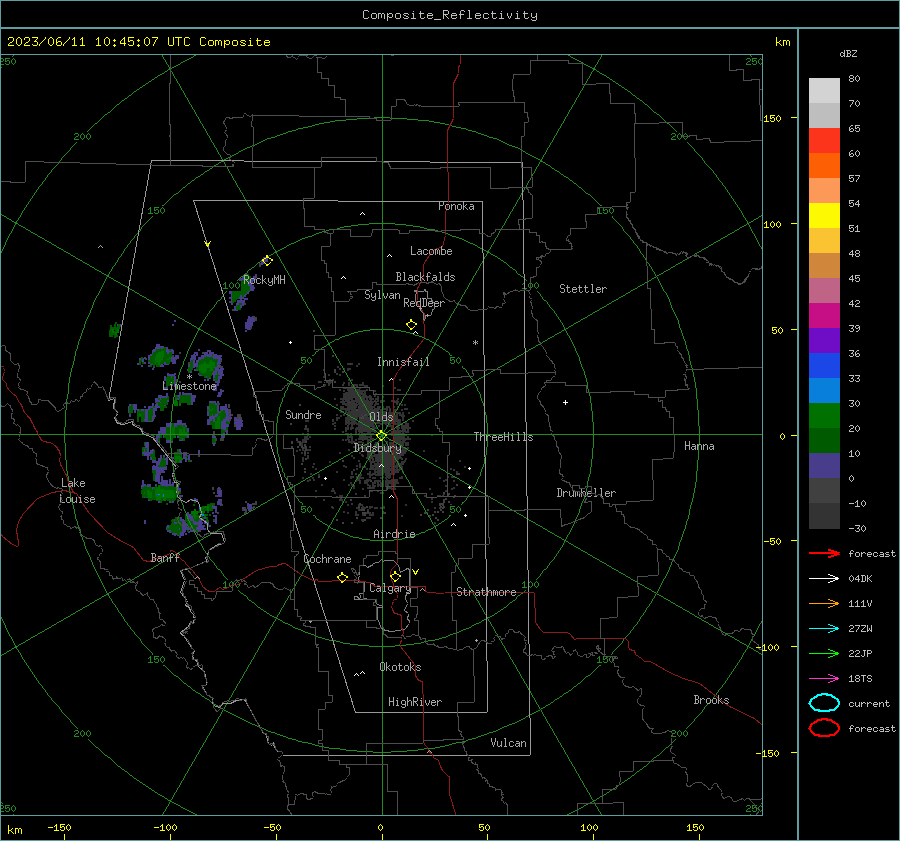900x841 pixels.
Task: Select the indigo 10 dBZ color swatch
Action: (824, 466)
